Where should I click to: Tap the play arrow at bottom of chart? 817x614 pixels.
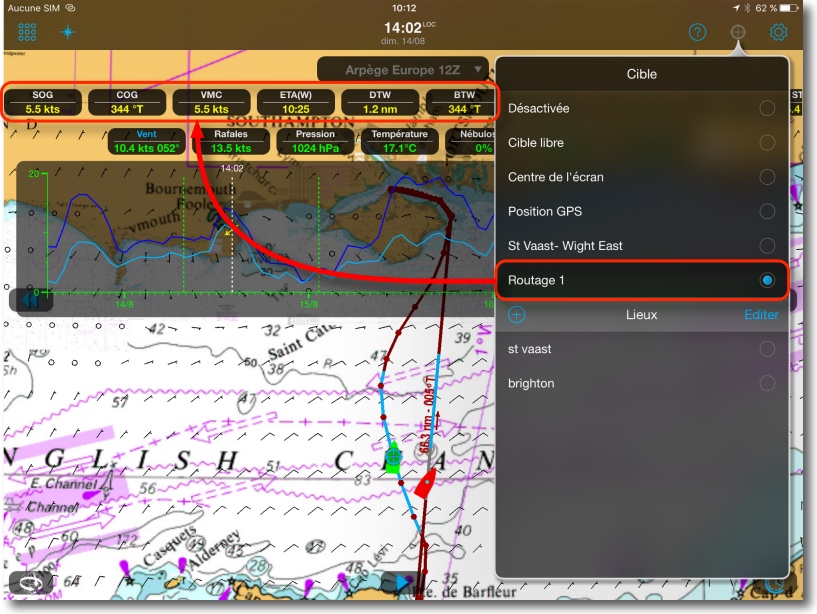coord(402,582)
